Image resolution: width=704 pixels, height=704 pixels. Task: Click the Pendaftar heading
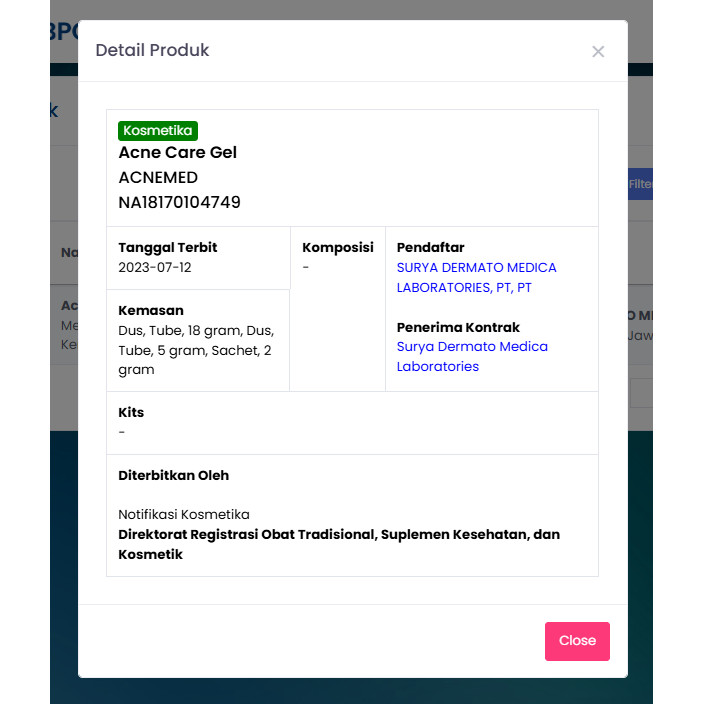tap(430, 247)
